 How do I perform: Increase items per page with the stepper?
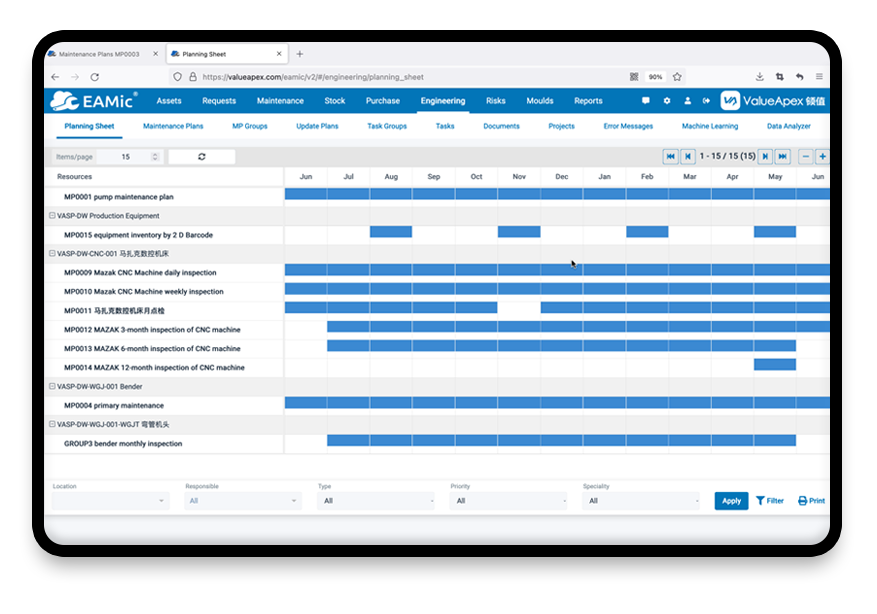[x=153, y=153]
